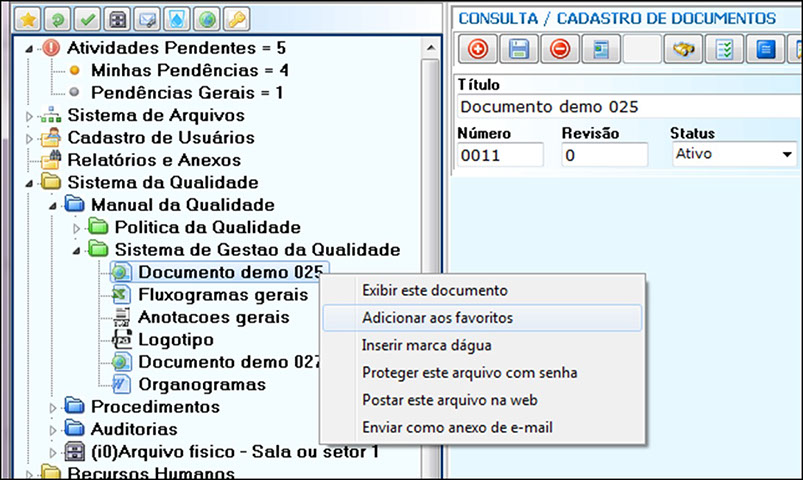Screen dimensions: 803x480
Task: Click the red plus add document button
Action: click(x=478, y=49)
